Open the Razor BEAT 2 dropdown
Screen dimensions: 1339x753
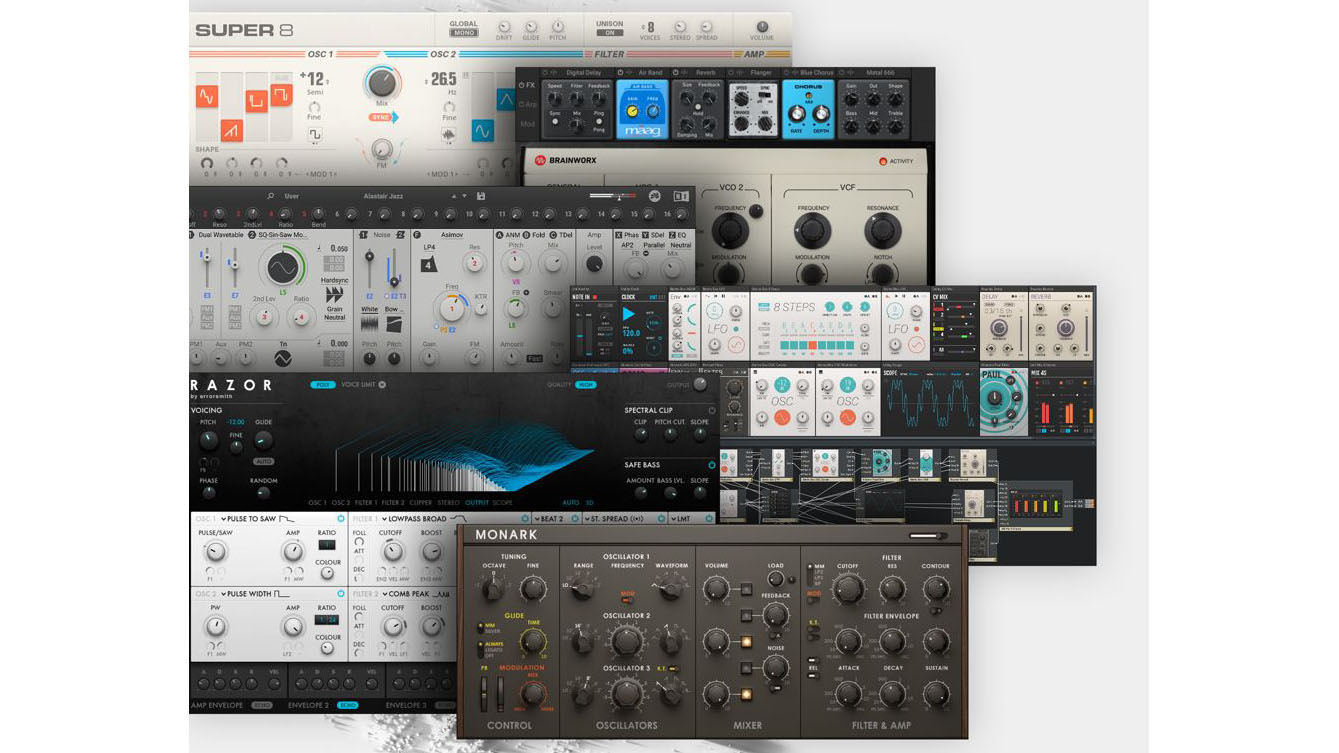[x=550, y=519]
